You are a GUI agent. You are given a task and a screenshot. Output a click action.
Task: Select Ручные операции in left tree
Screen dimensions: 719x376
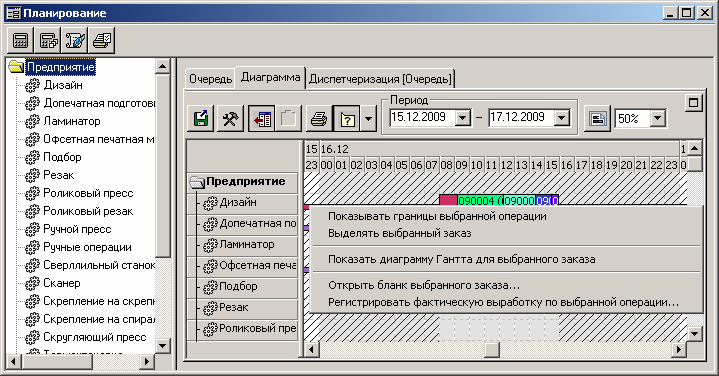[x=87, y=247]
